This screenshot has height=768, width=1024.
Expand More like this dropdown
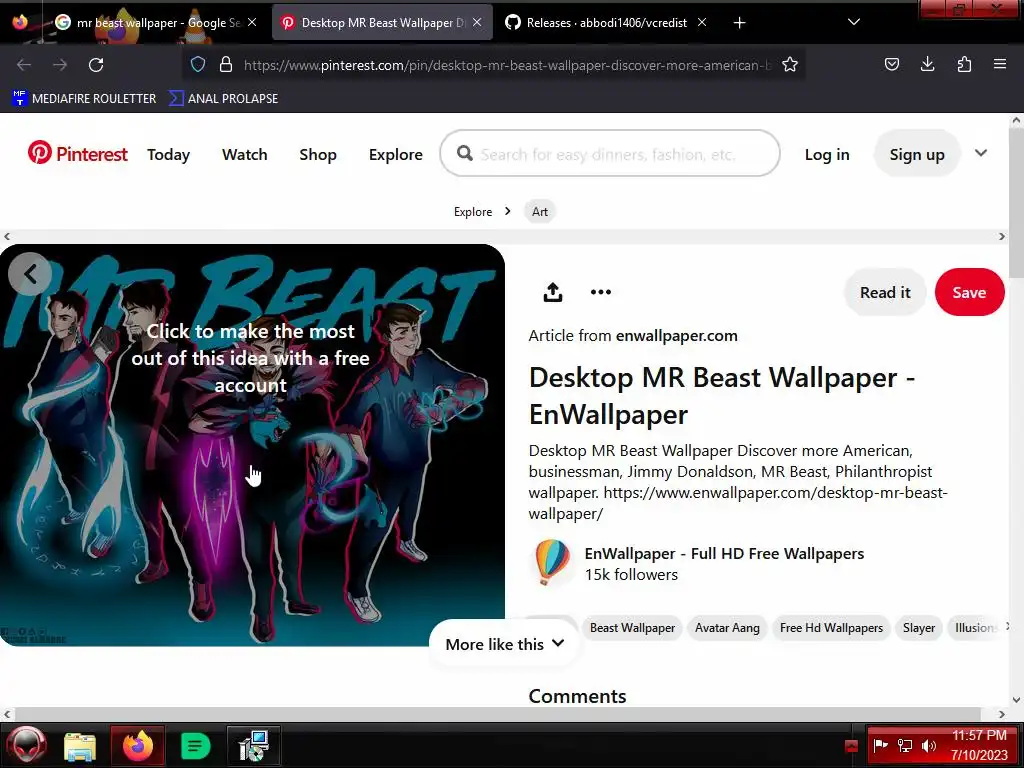[x=504, y=644]
